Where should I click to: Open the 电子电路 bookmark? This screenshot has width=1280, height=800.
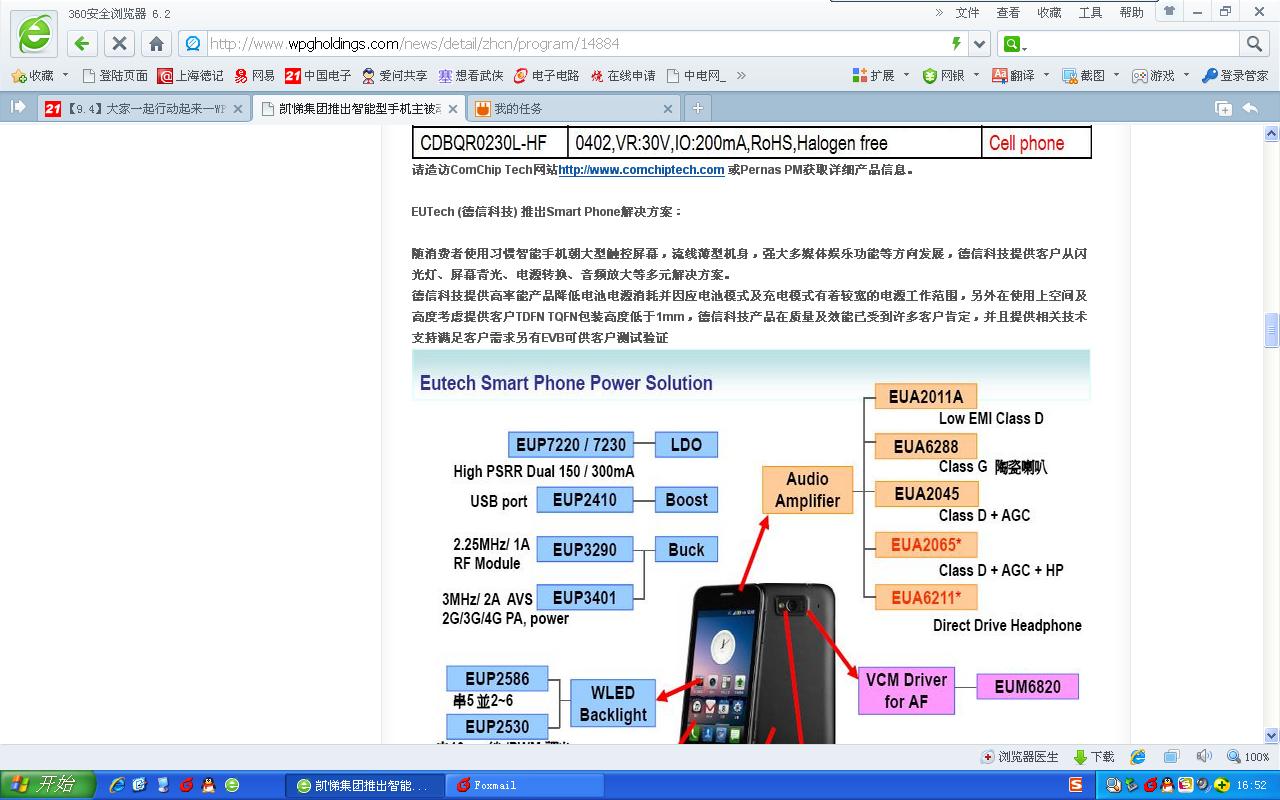click(x=547, y=75)
